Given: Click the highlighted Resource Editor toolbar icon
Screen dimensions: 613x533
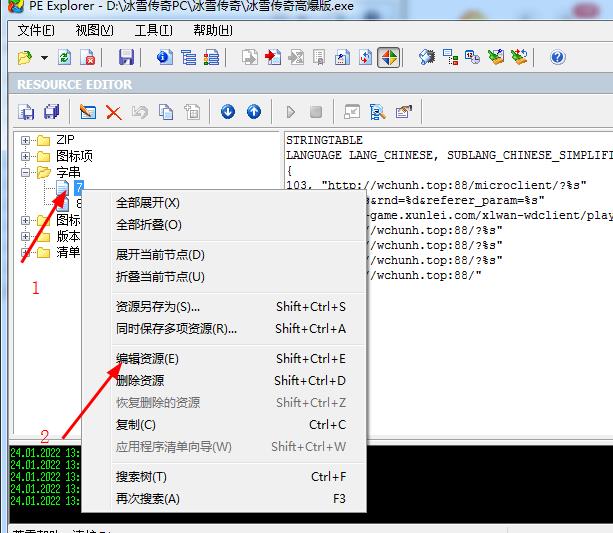Looking at the screenshot, I should click(389, 58).
